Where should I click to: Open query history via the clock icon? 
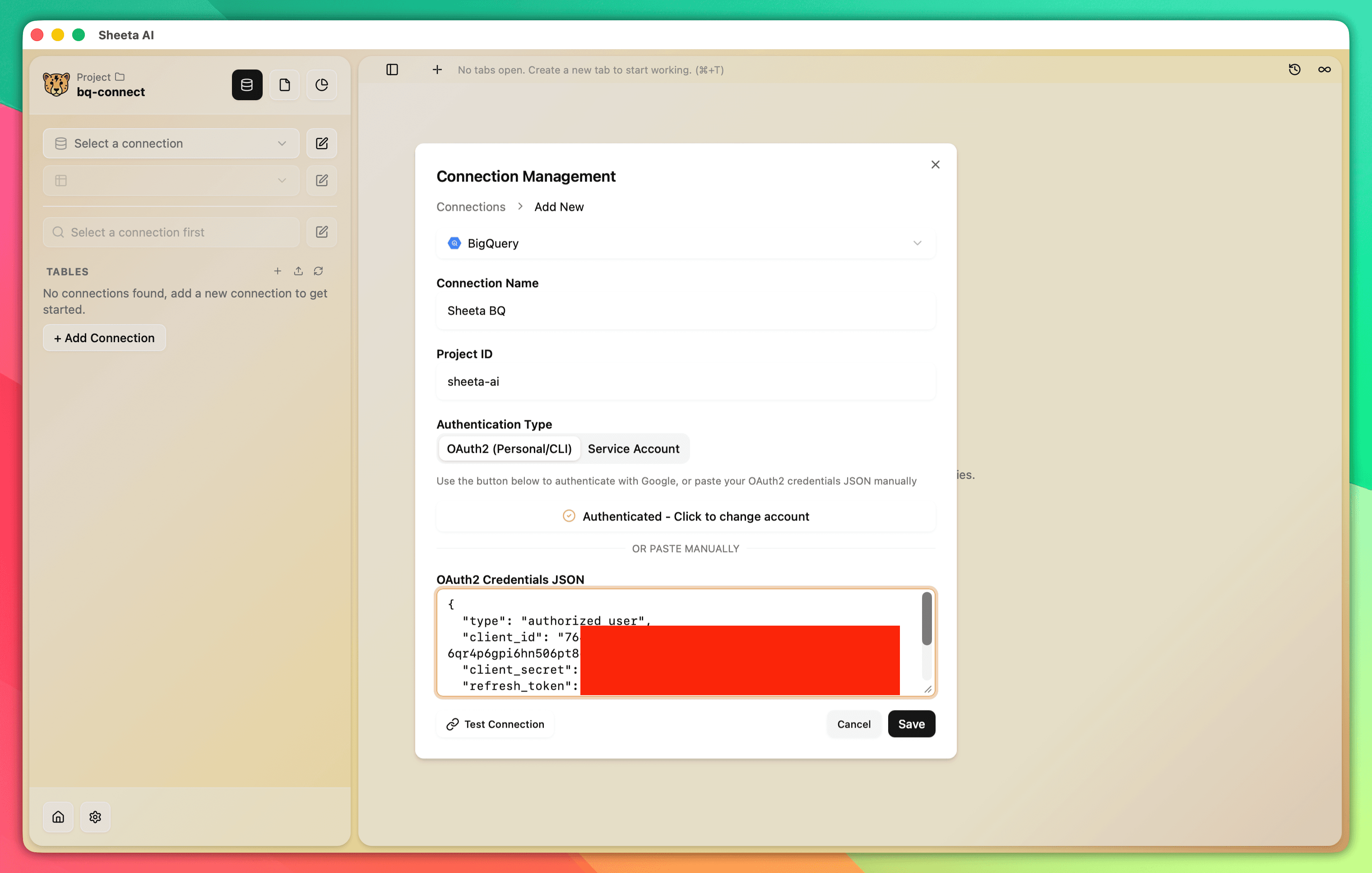click(x=1294, y=69)
